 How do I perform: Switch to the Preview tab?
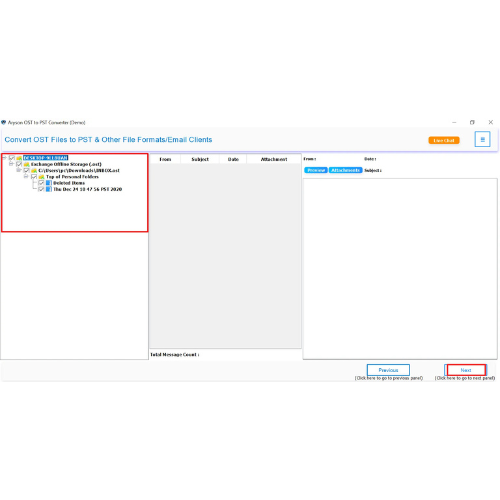pos(316,170)
